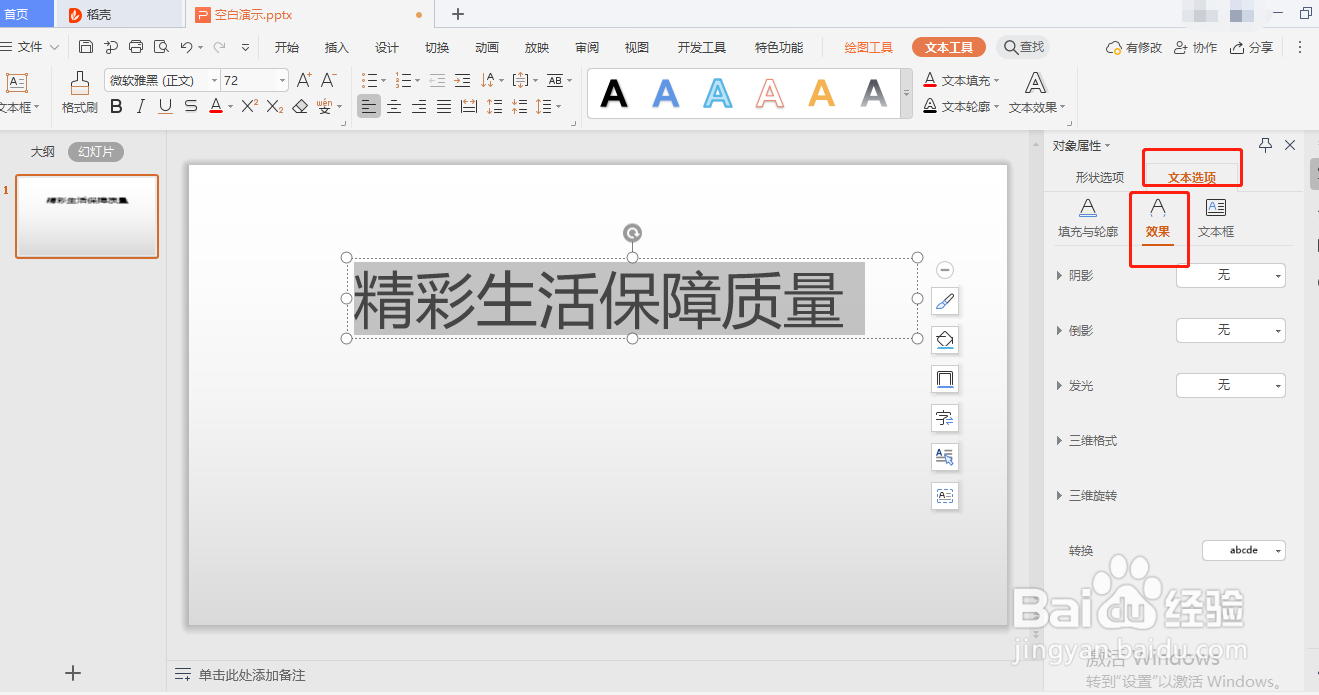Image resolution: width=1319 pixels, height=695 pixels.
Task: Choose light-blue outline WordArt style
Action: (718, 94)
